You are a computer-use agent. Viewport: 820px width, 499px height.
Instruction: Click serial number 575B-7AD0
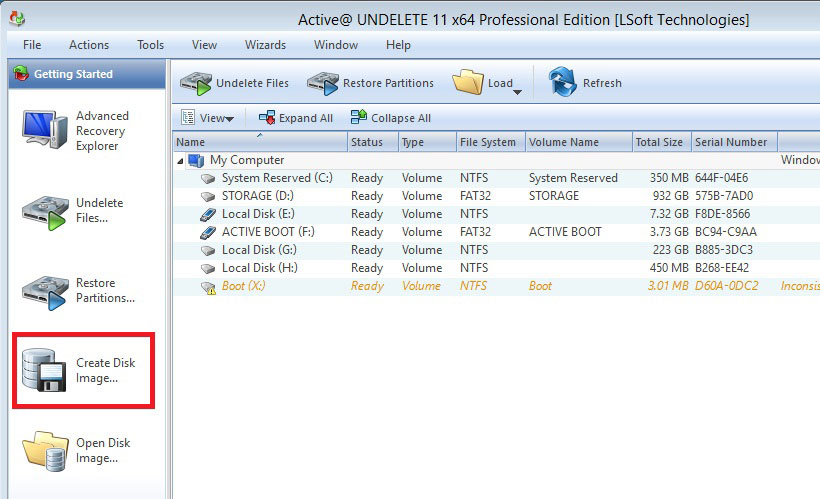click(x=724, y=196)
